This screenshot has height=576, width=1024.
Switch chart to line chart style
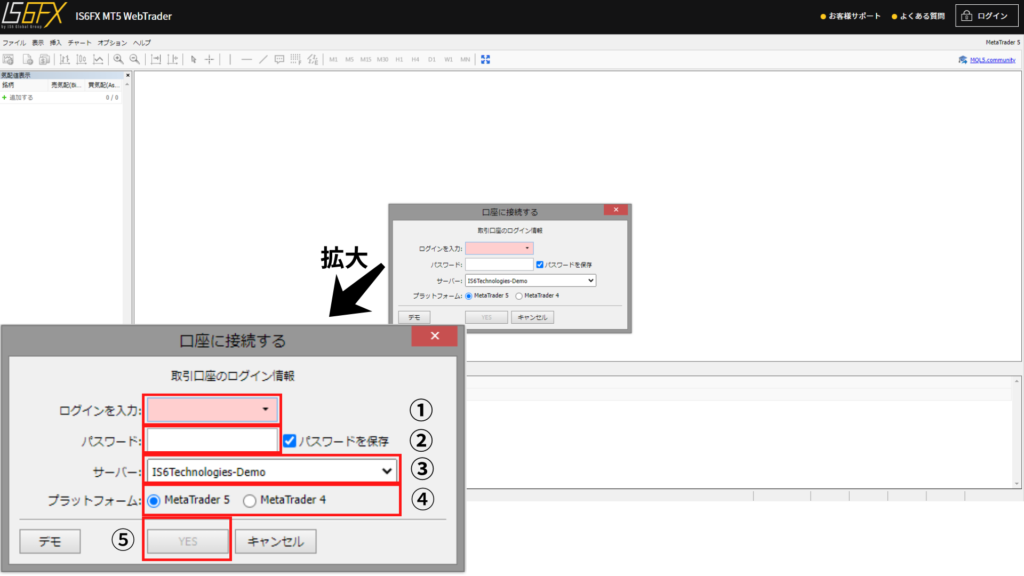(x=98, y=59)
